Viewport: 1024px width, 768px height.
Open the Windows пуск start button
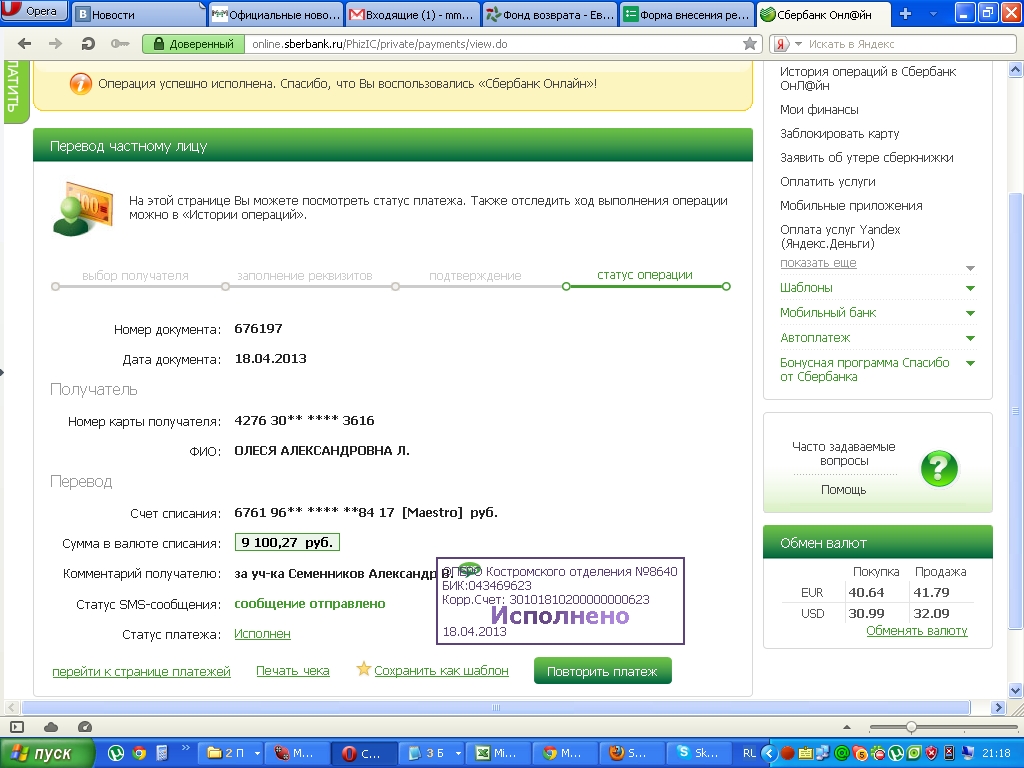(46, 753)
